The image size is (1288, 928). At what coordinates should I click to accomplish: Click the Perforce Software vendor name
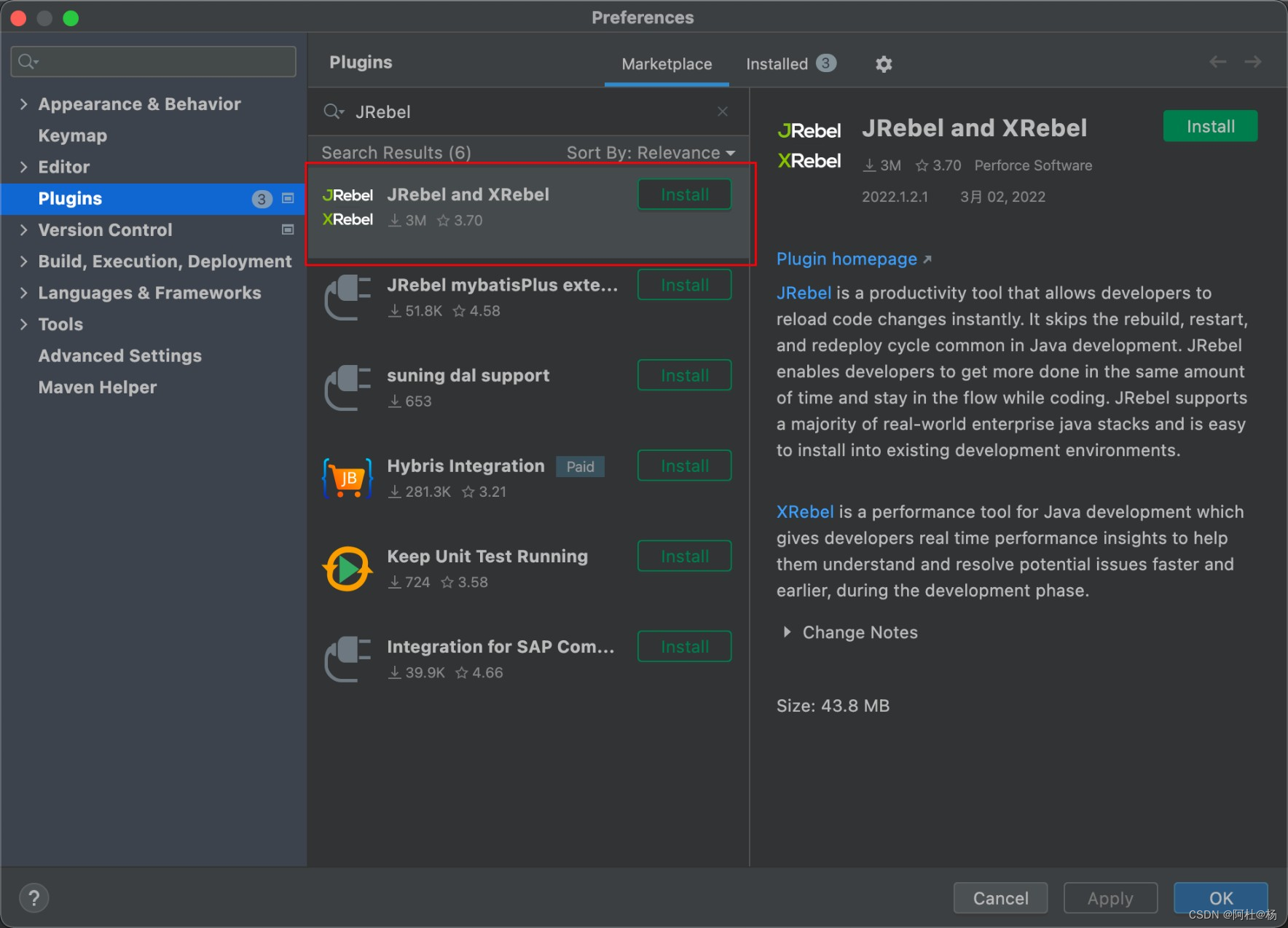click(x=1033, y=165)
